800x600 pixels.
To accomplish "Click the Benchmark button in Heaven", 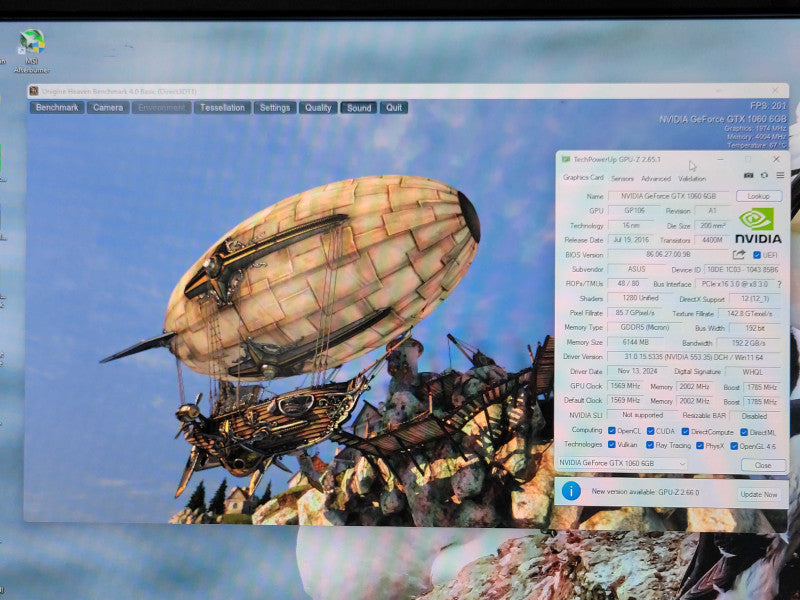I will click(x=57, y=107).
